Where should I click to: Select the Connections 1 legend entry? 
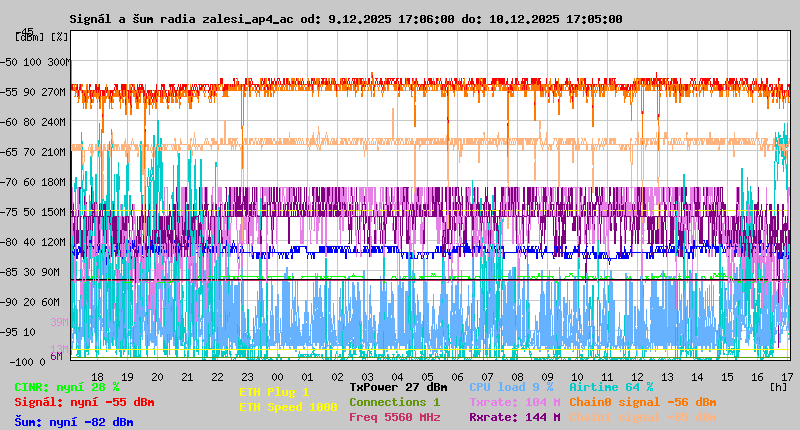tap(394, 402)
